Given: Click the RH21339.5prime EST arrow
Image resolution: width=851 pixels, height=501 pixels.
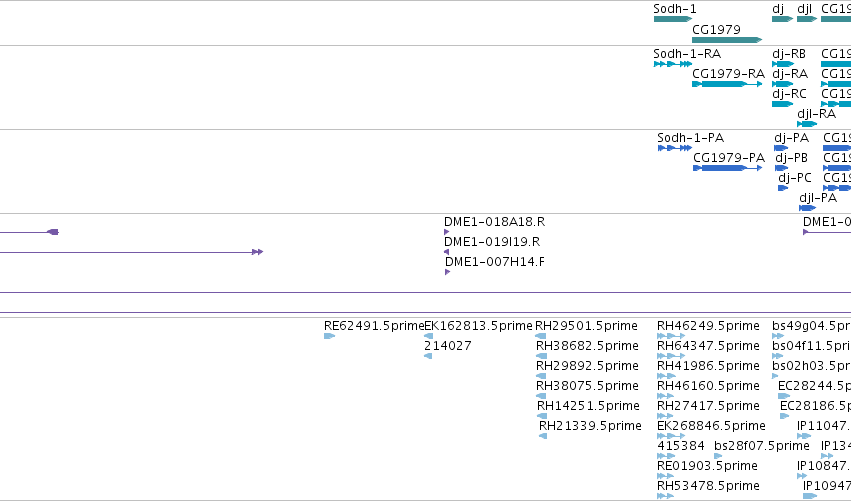Looking at the screenshot, I should (x=543, y=436).
